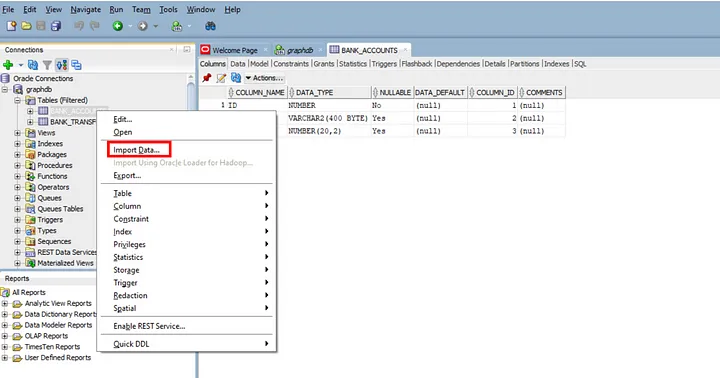
Task: Click the VARCHAR2(400 BYTE) cell
Action: point(328,118)
